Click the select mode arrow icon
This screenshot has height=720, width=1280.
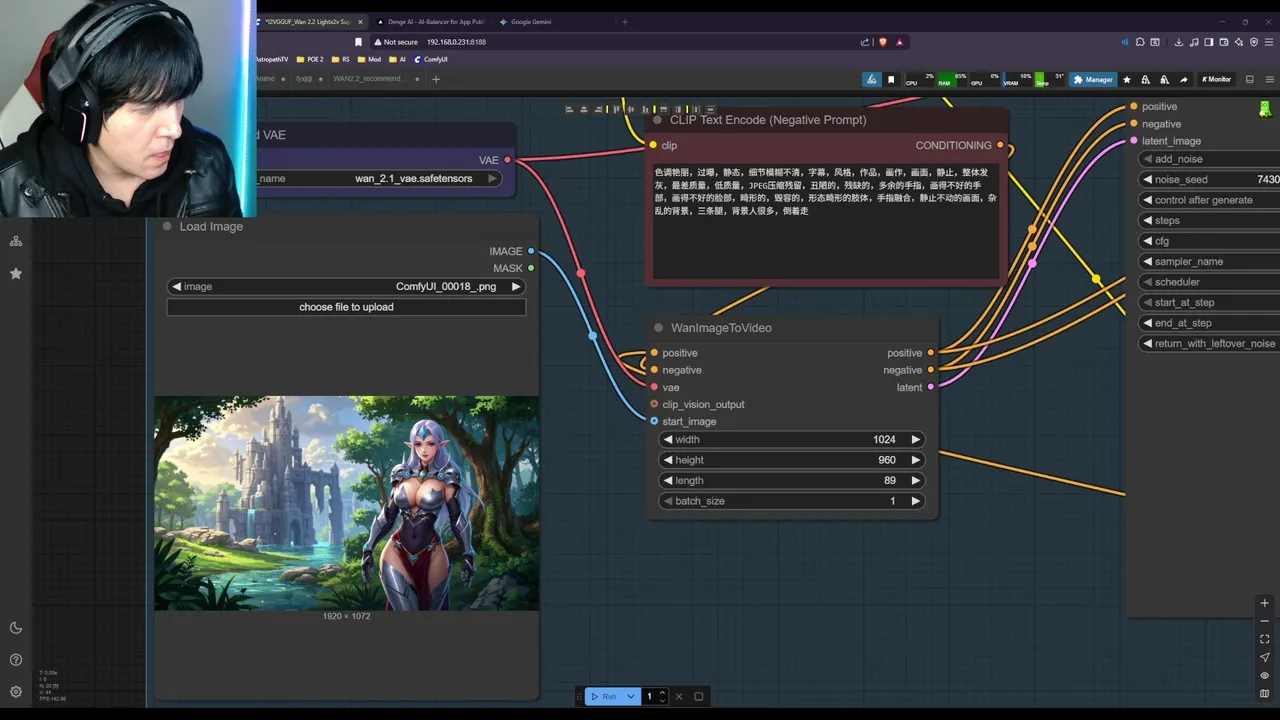pyautogui.click(x=1264, y=657)
